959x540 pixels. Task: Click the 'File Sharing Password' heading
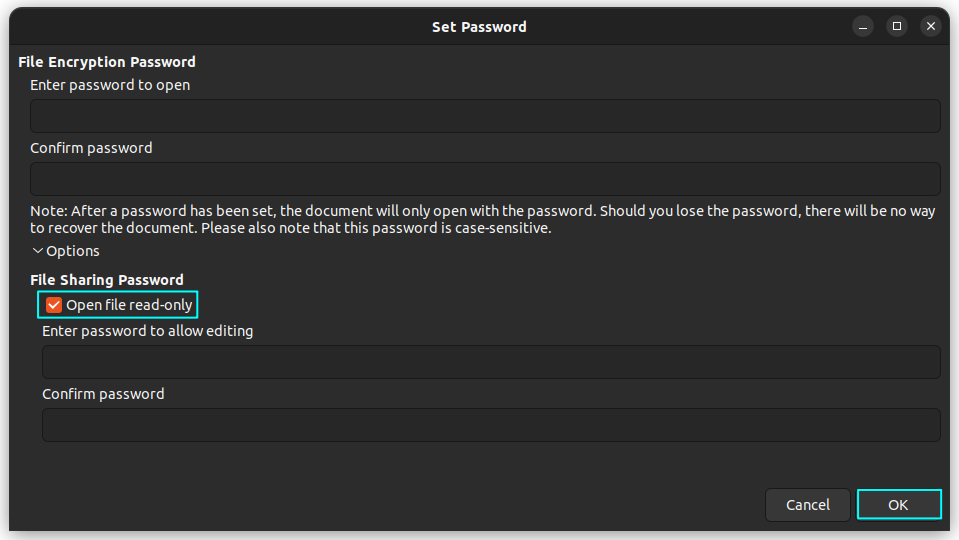point(107,280)
